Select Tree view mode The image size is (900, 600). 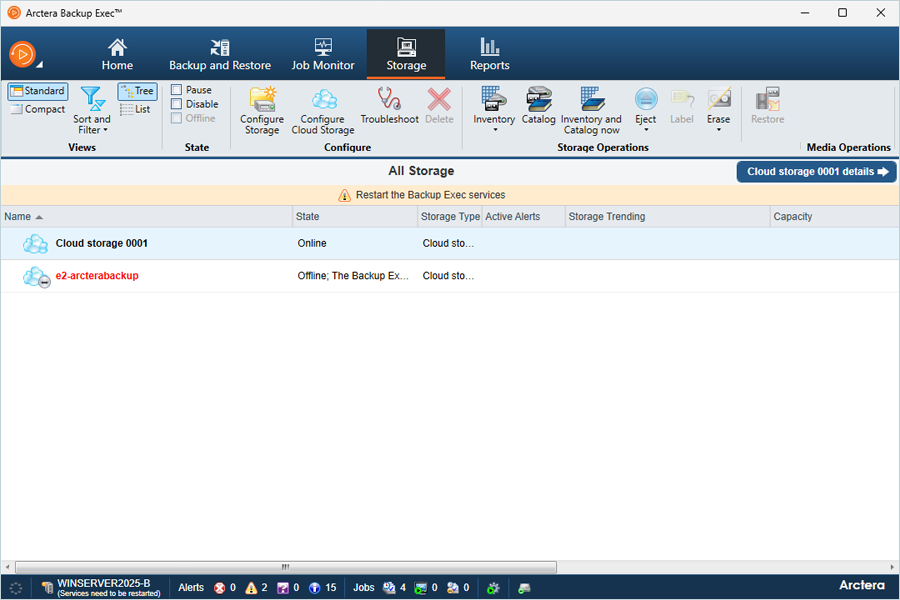point(137,91)
